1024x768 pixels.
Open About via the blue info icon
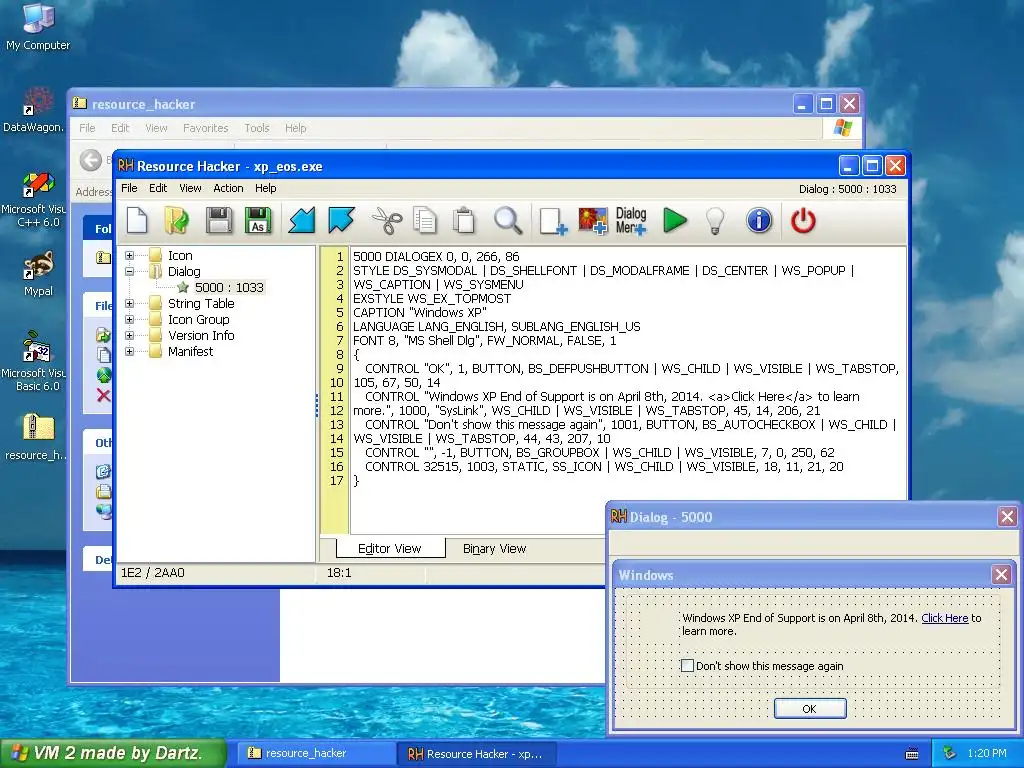click(759, 221)
